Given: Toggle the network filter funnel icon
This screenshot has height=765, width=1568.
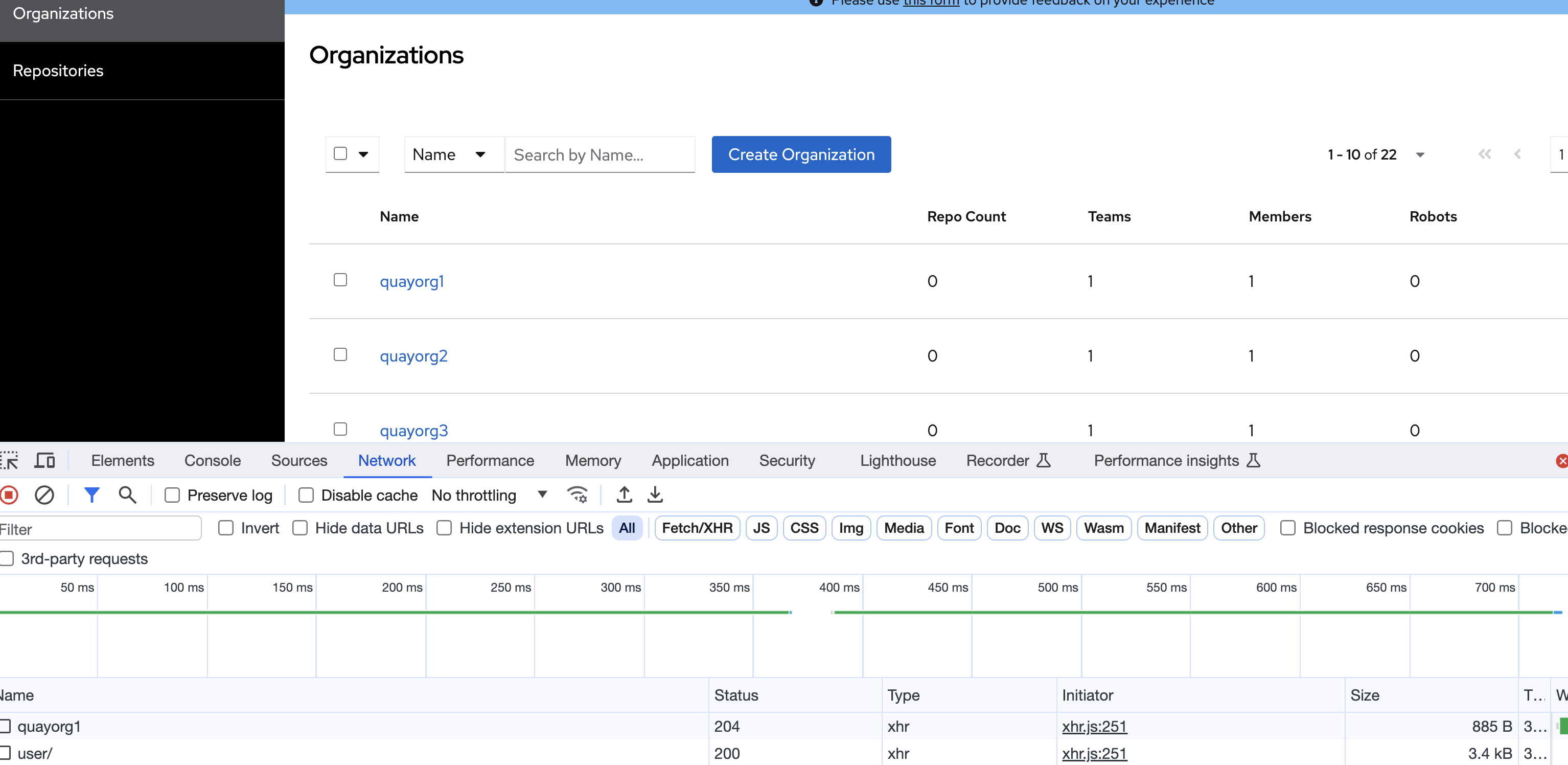Looking at the screenshot, I should click(x=91, y=495).
